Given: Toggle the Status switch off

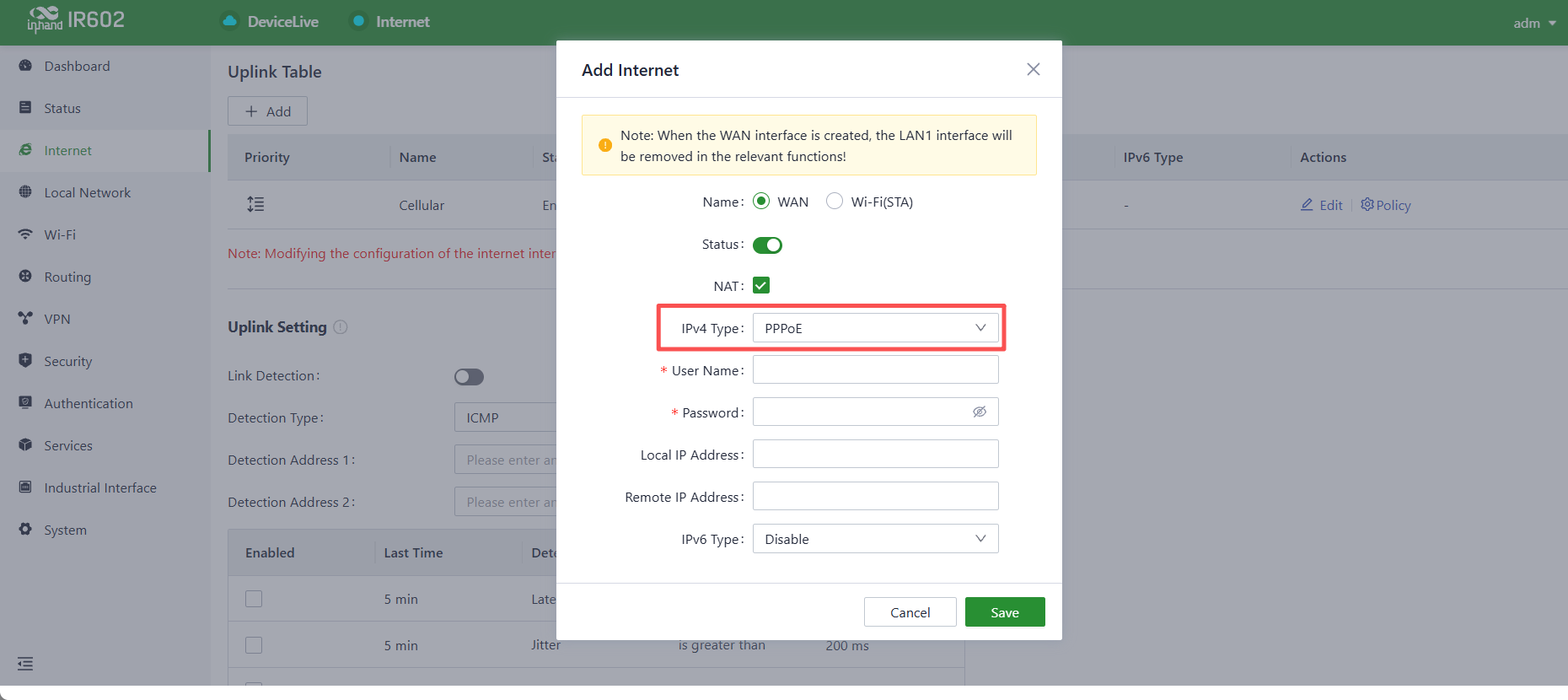Looking at the screenshot, I should [767, 245].
